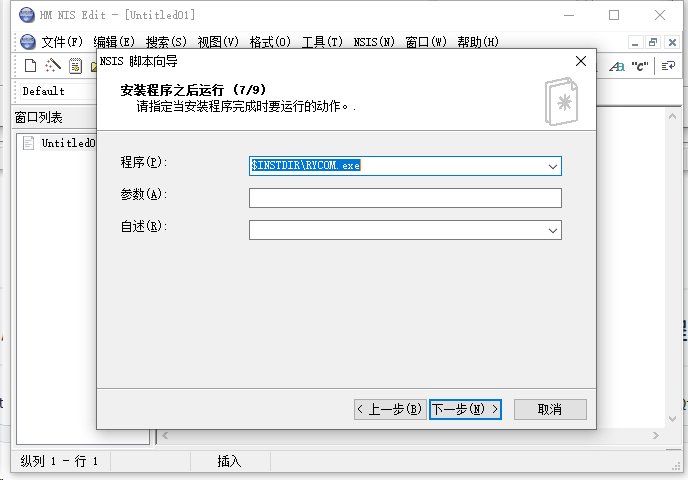Click the font/replace 'Aa' toolbar icon

(616, 66)
